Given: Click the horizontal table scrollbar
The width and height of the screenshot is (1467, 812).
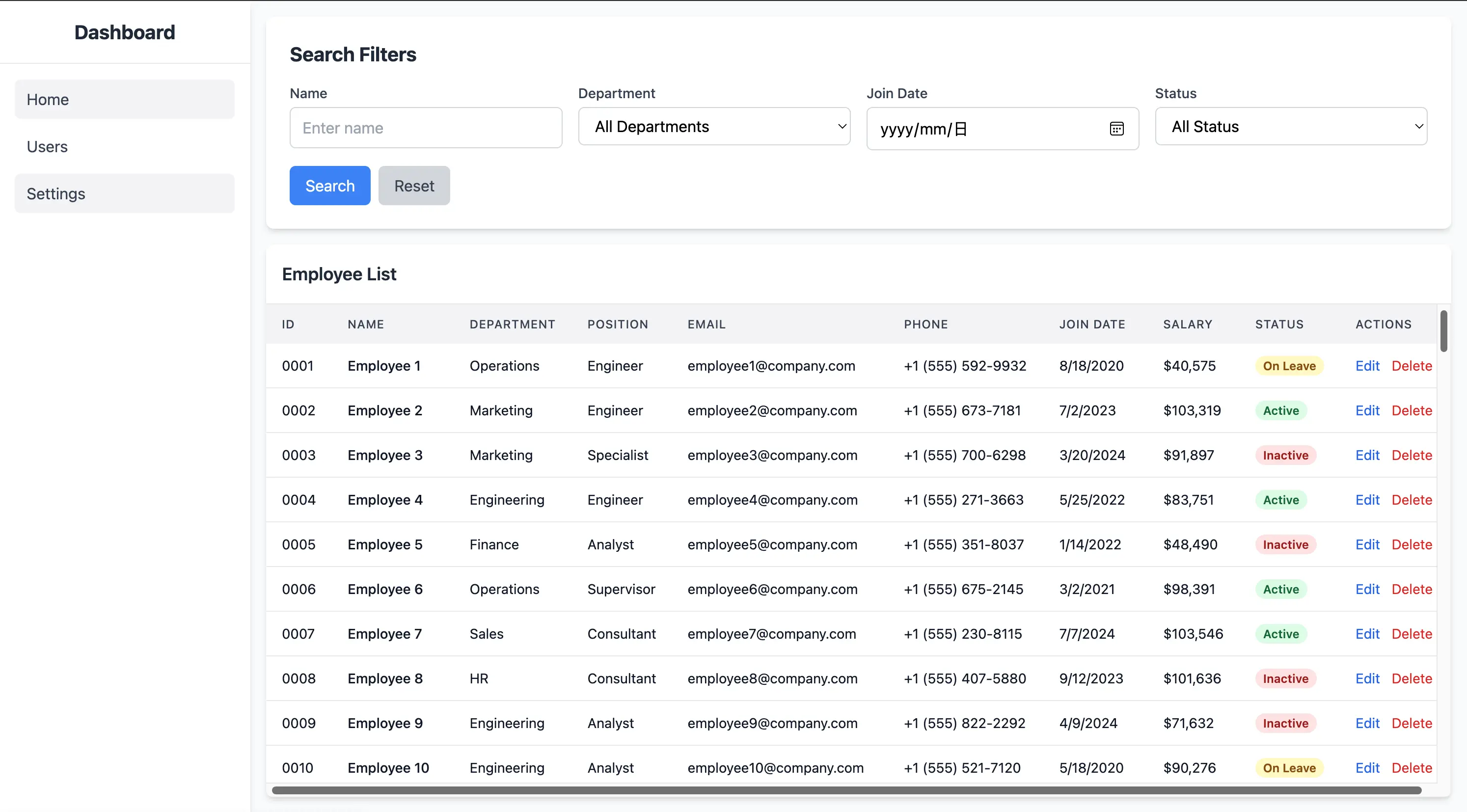Looking at the screenshot, I should (x=847, y=790).
